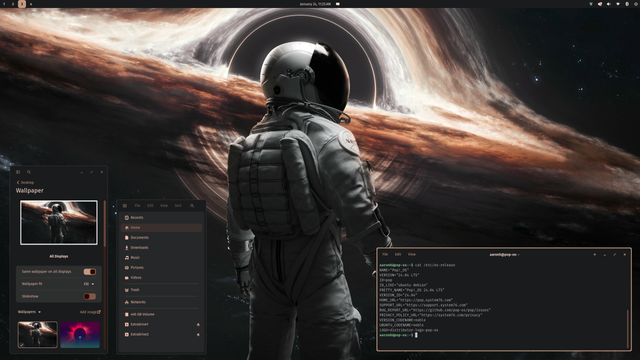Open the Edit menu in file manager
Screen dimensions: 640x360
[x=150, y=206]
